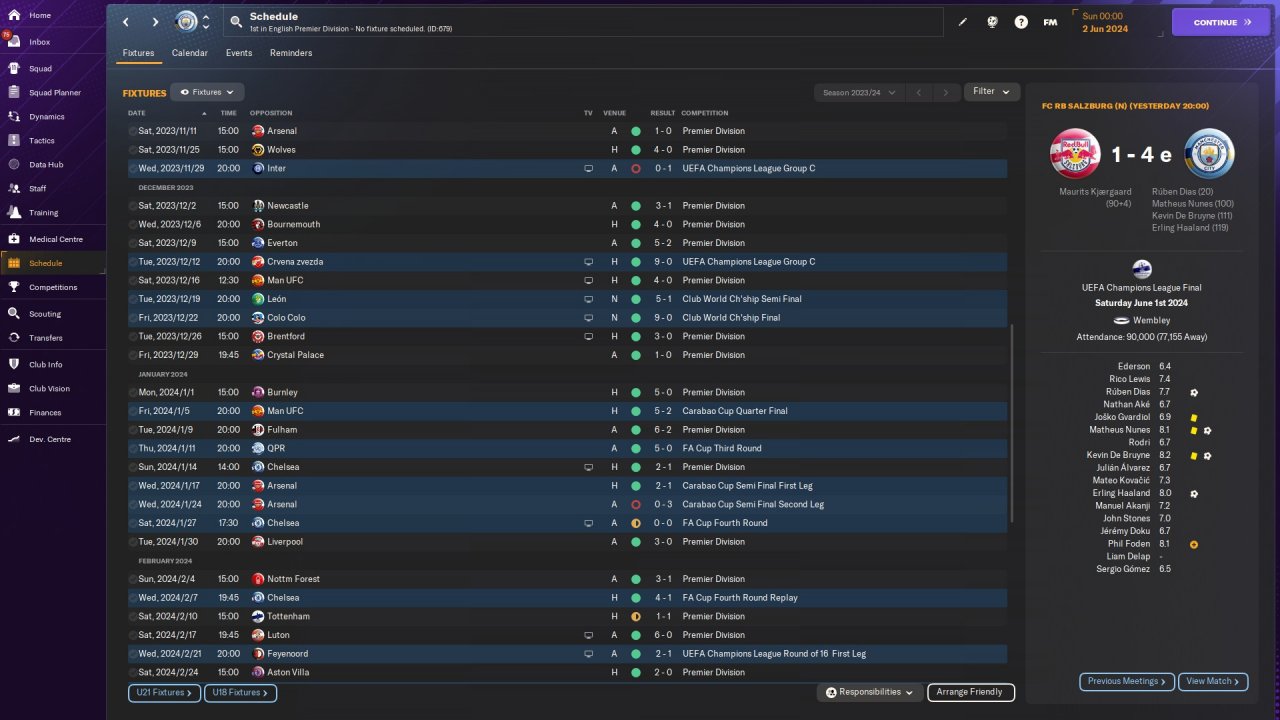Open the Data Hub sidebar icon

[x=14, y=164]
